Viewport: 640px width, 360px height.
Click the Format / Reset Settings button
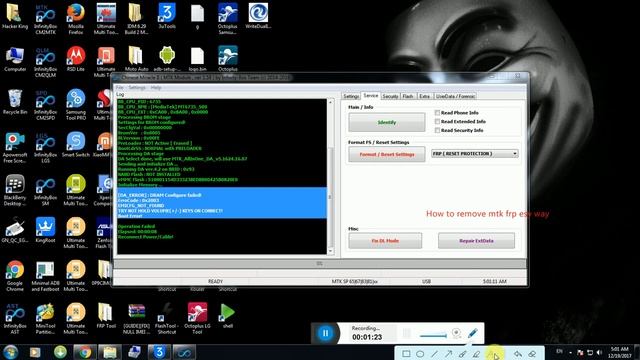point(387,154)
